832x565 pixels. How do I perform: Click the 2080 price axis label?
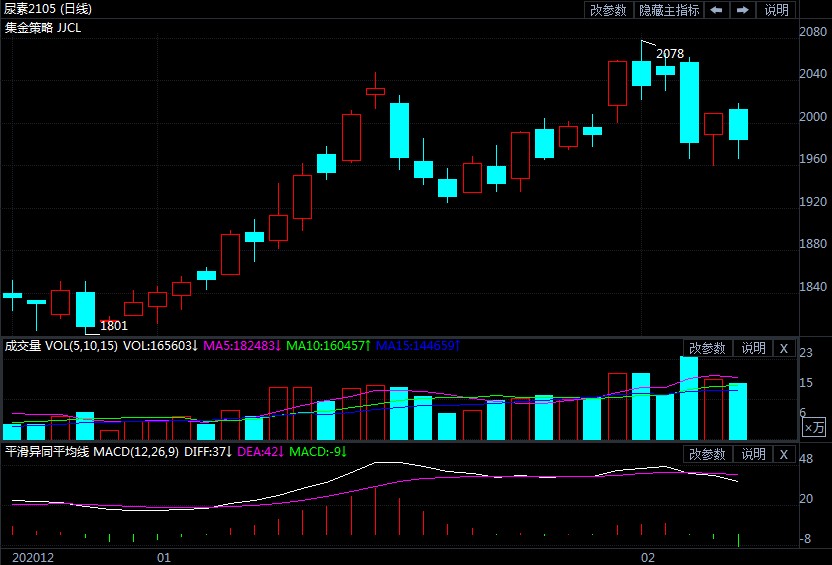(813, 32)
